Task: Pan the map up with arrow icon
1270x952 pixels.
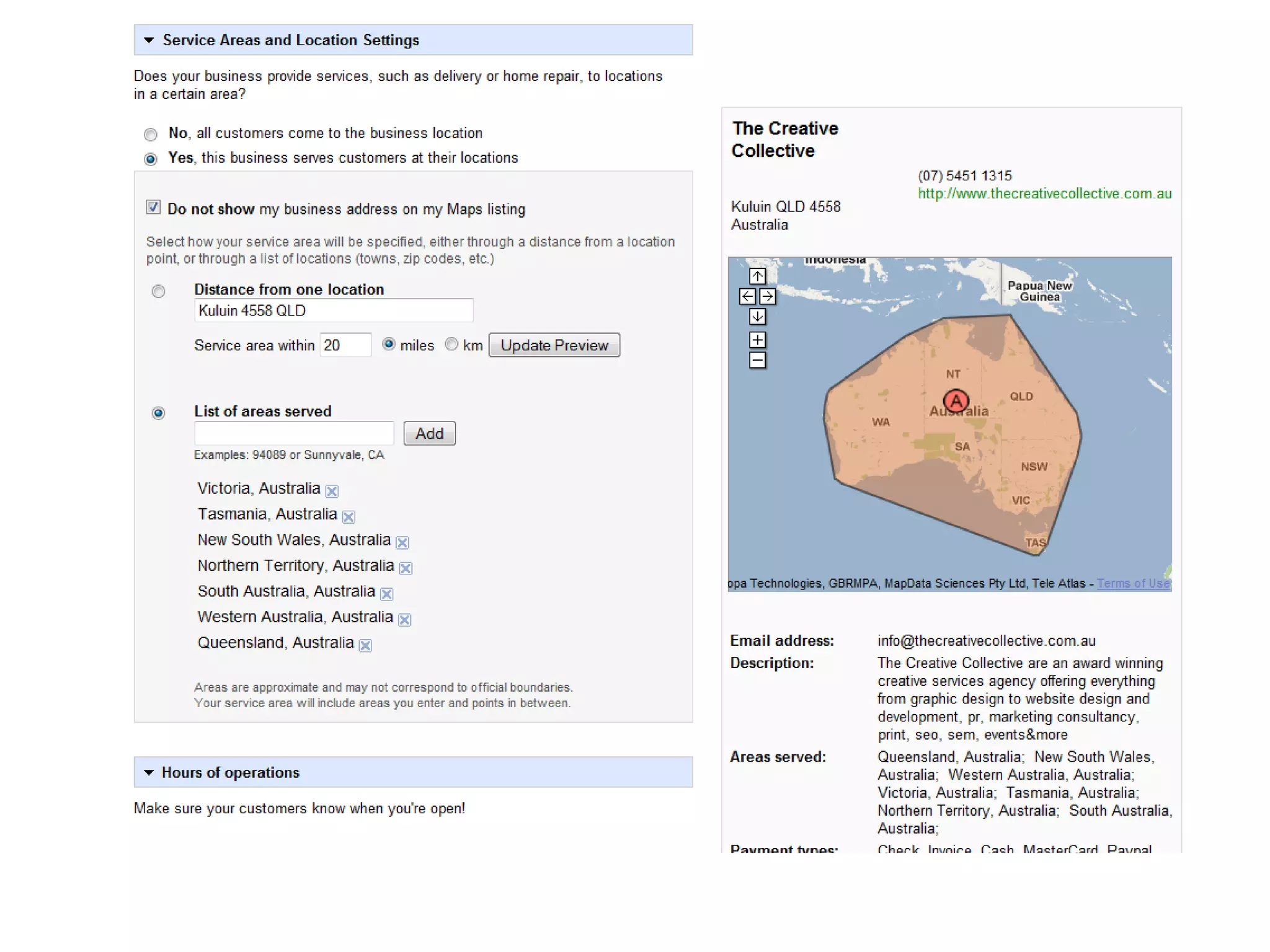Action: [x=757, y=276]
